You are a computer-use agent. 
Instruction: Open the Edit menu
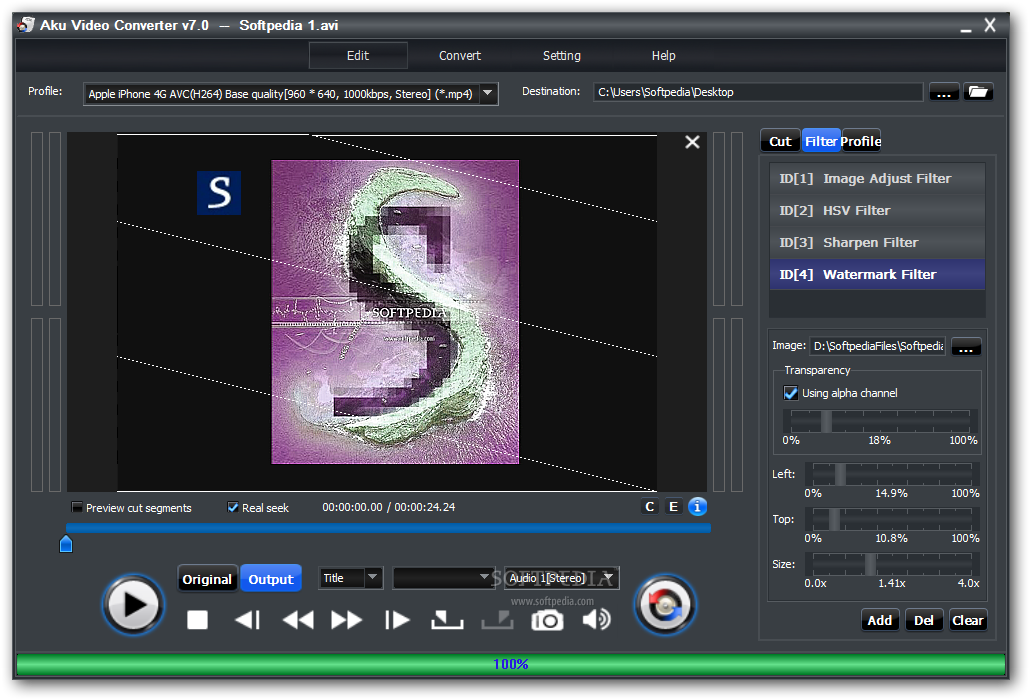358,56
